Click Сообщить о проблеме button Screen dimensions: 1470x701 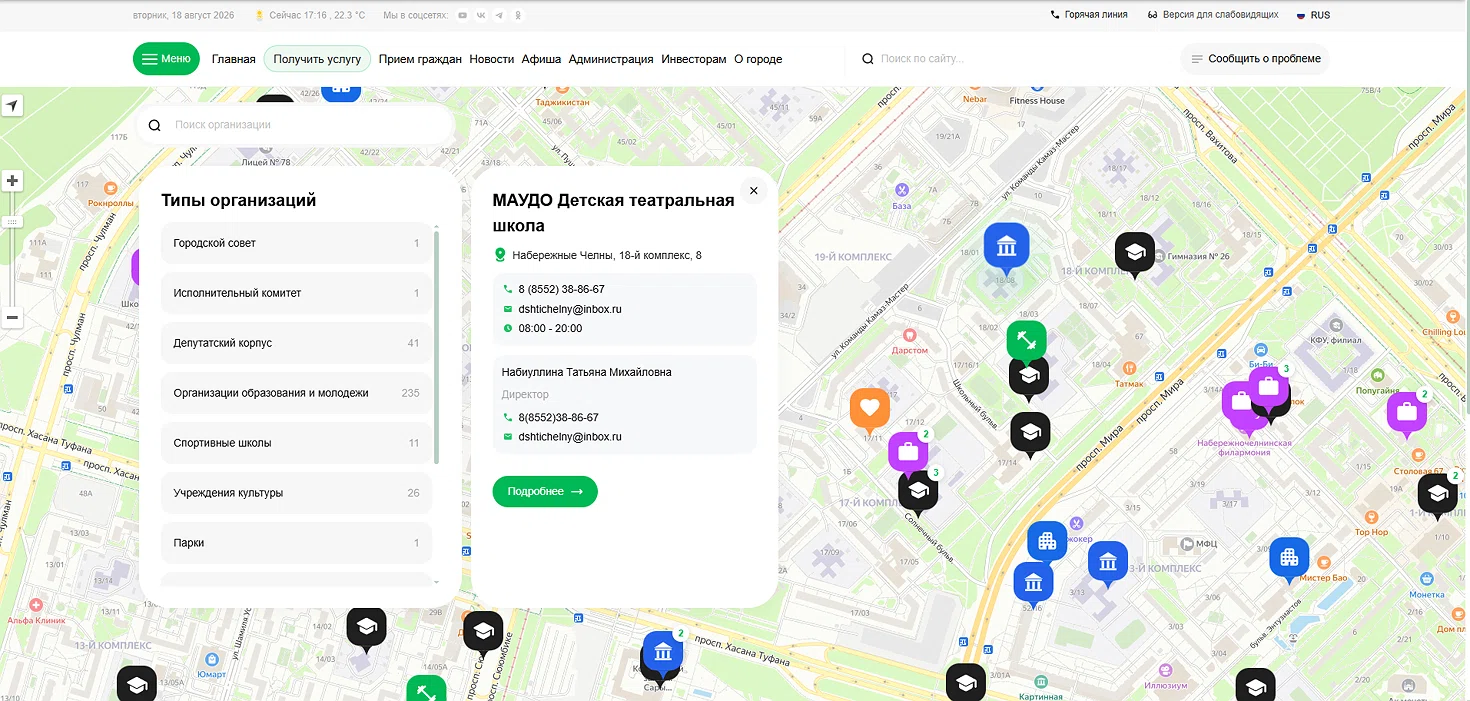[1255, 59]
